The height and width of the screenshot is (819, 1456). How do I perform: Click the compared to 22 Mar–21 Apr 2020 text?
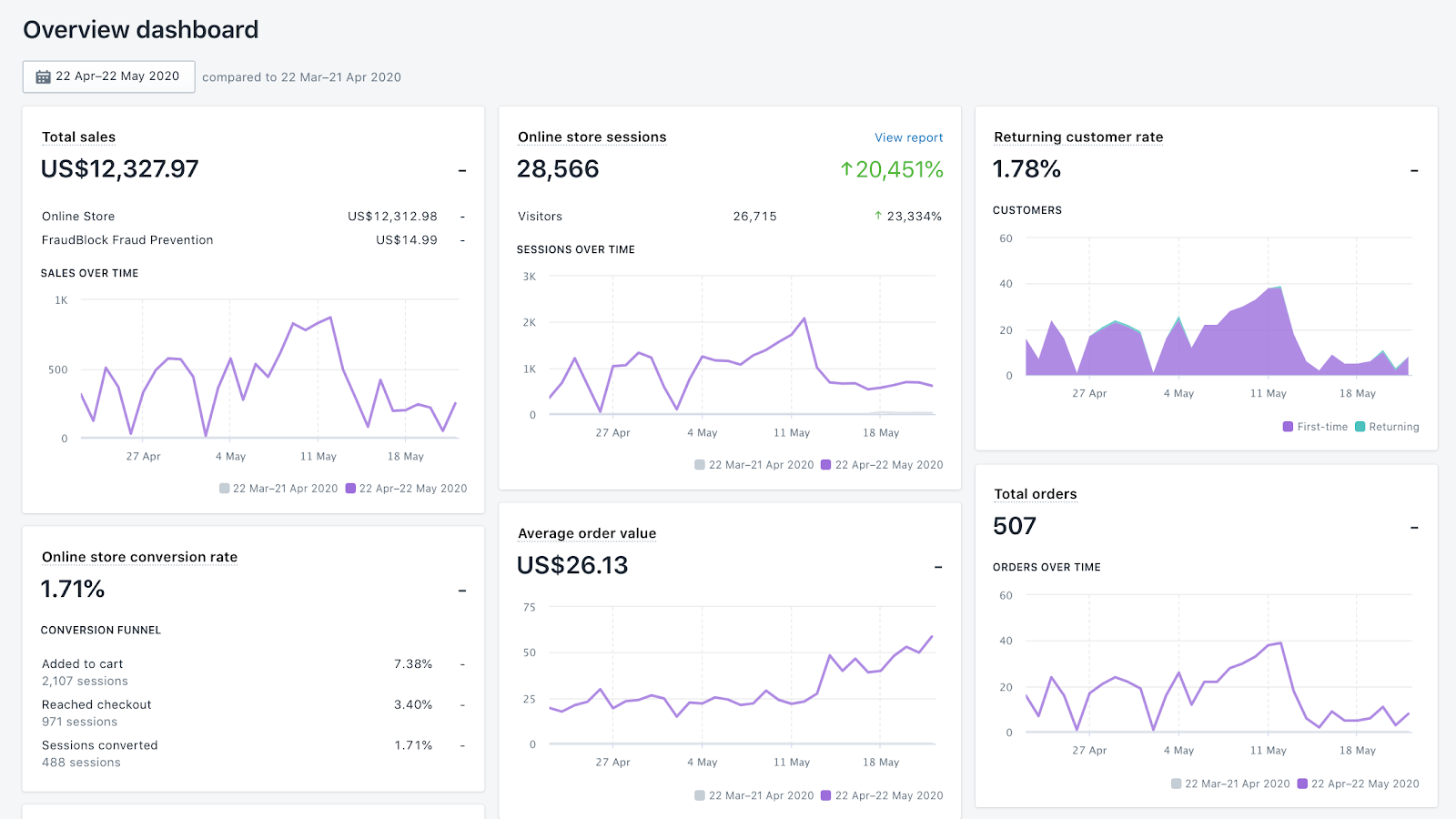click(x=301, y=77)
